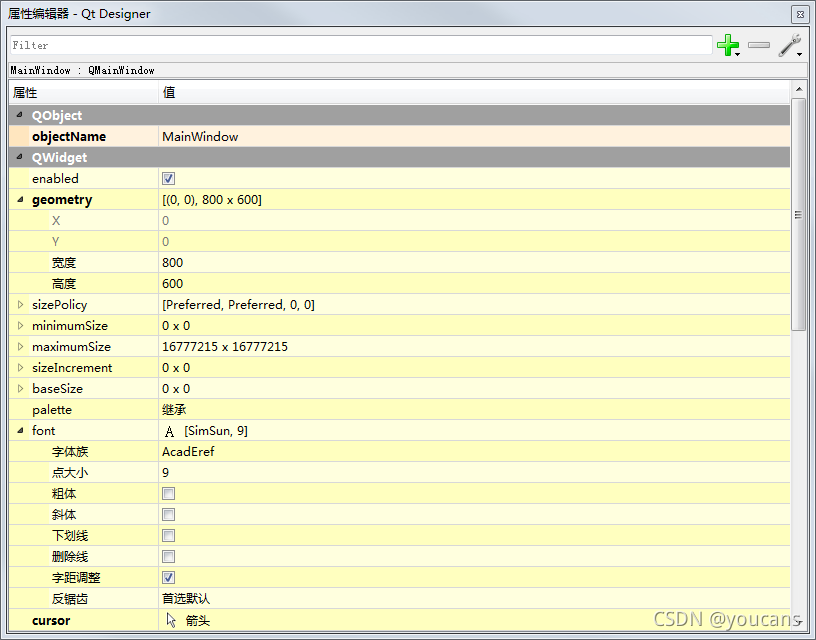Expand the minimumSize property
The image size is (816, 640).
(x=20, y=326)
